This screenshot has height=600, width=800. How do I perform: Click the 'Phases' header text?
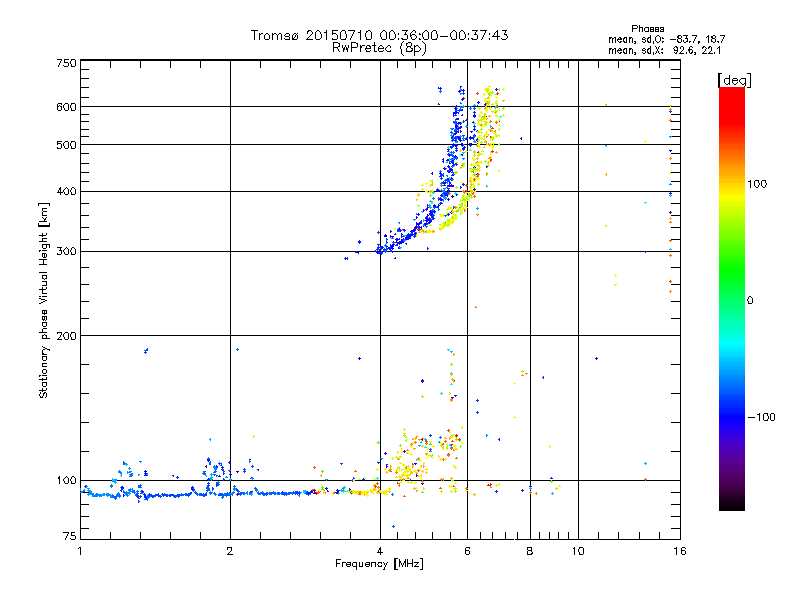[647, 29]
